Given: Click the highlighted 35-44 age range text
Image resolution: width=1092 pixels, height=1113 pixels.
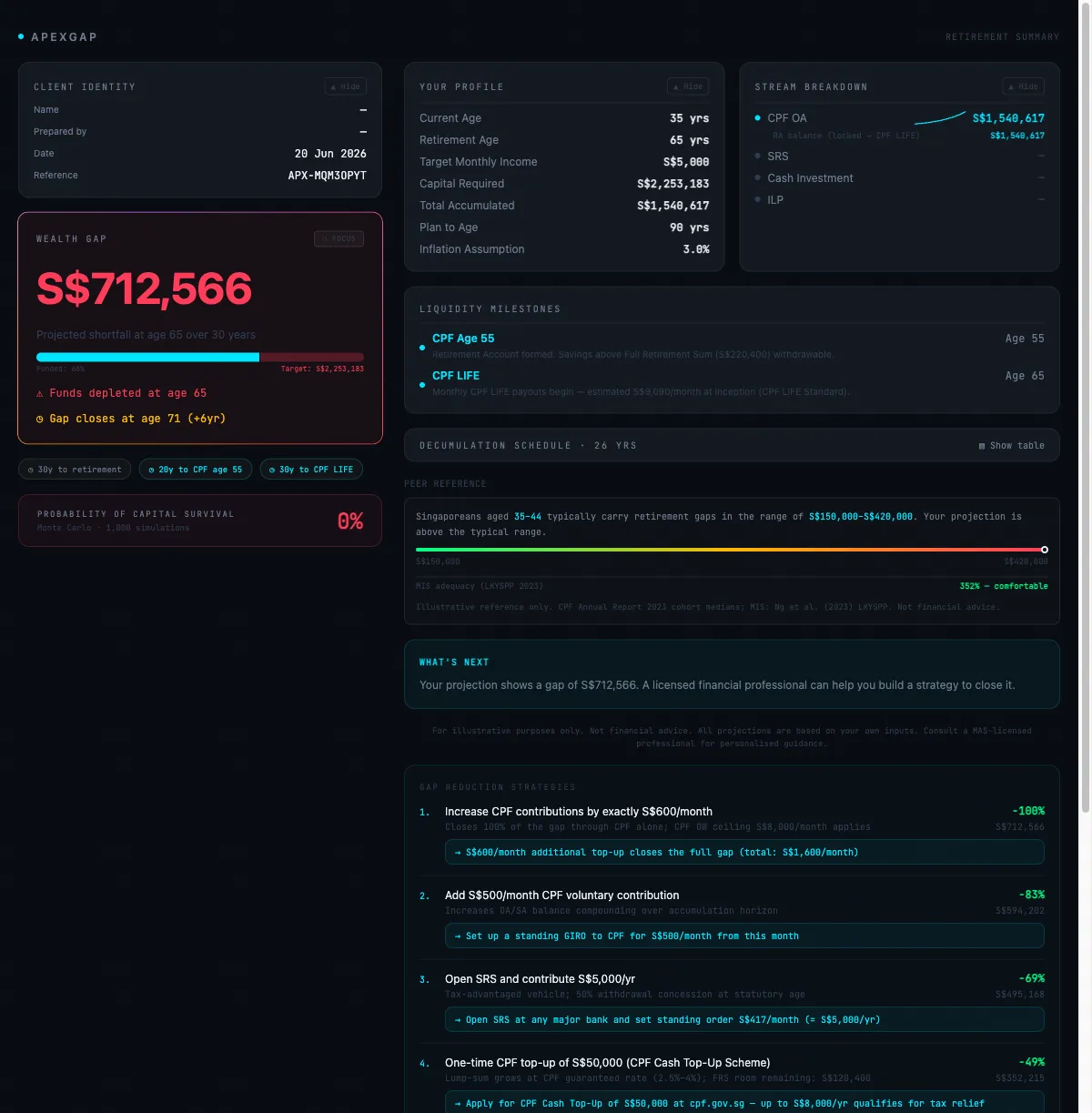Looking at the screenshot, I should [x=528, y=517].
